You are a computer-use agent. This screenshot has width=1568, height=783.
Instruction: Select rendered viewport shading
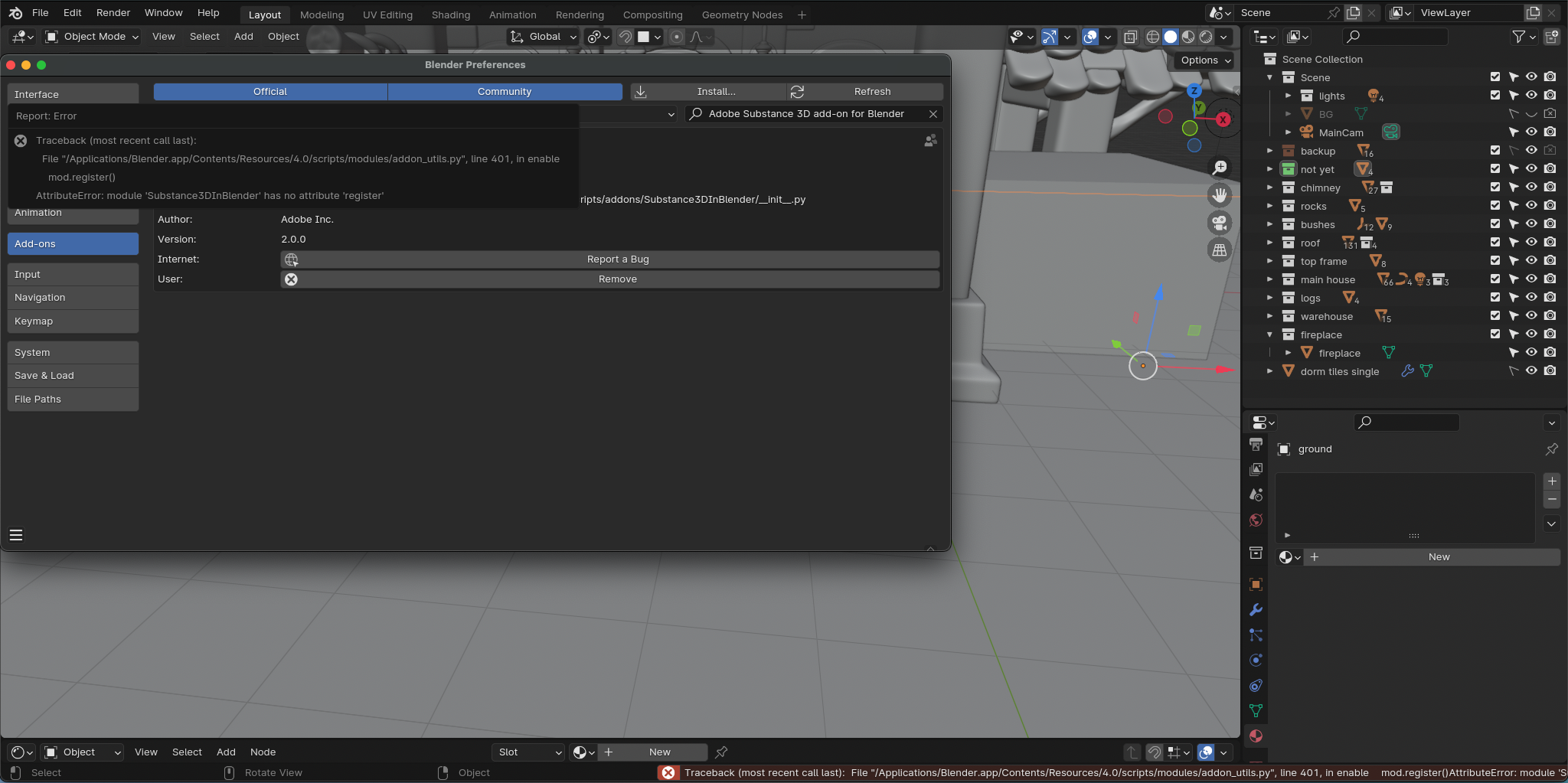pyautogui.click(x=1206, y=37)
